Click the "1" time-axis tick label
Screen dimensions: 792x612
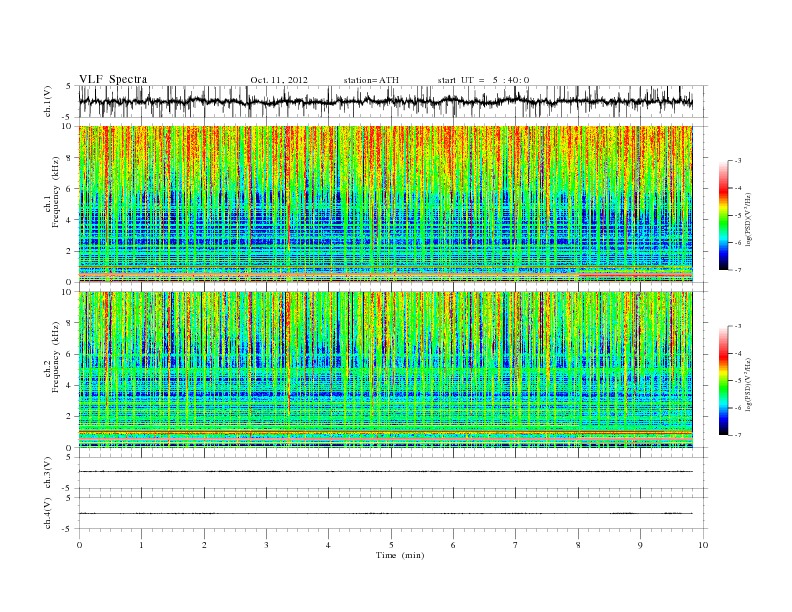141,545
